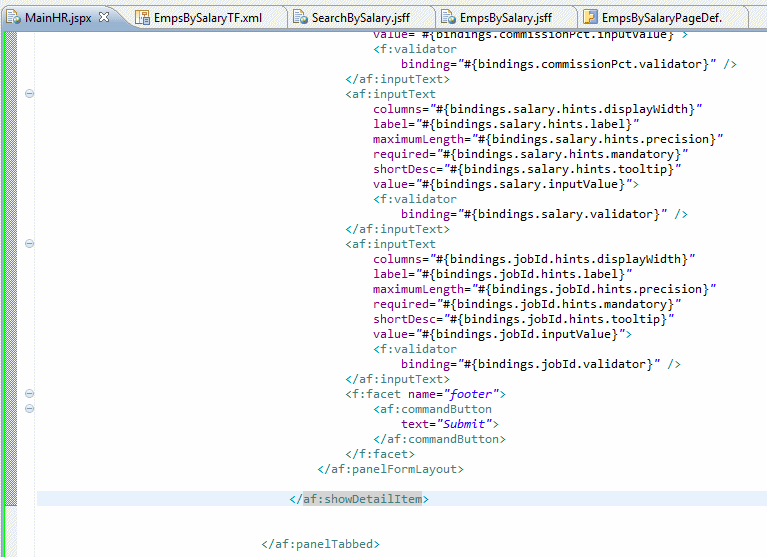The width and height of the screenshot is (767, 557).
Task: Click the opening f:facet tag
Action: pyautogui.click(x=425, y=394)
